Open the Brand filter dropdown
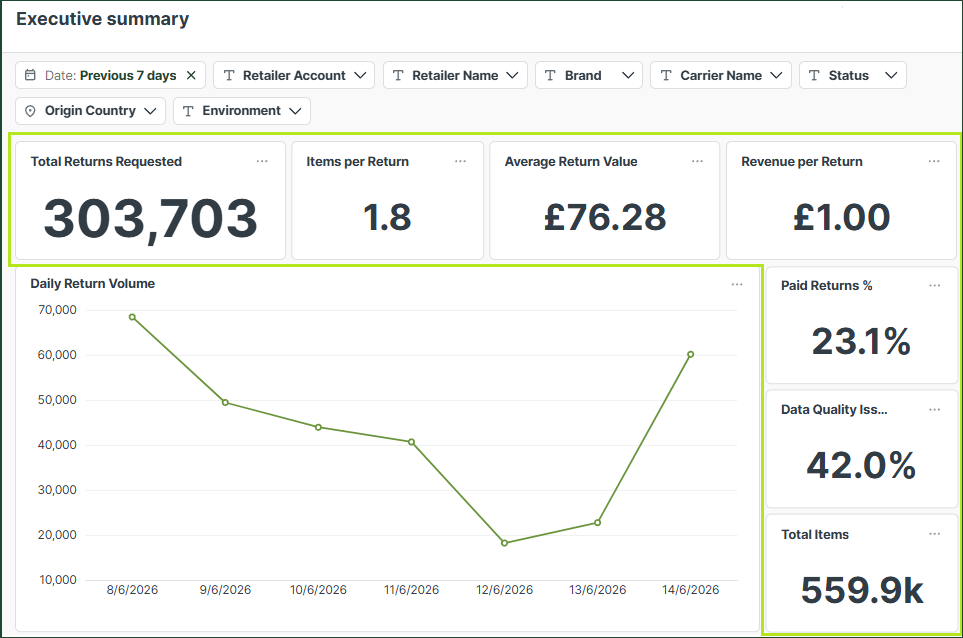 click(x=588, y=75)
